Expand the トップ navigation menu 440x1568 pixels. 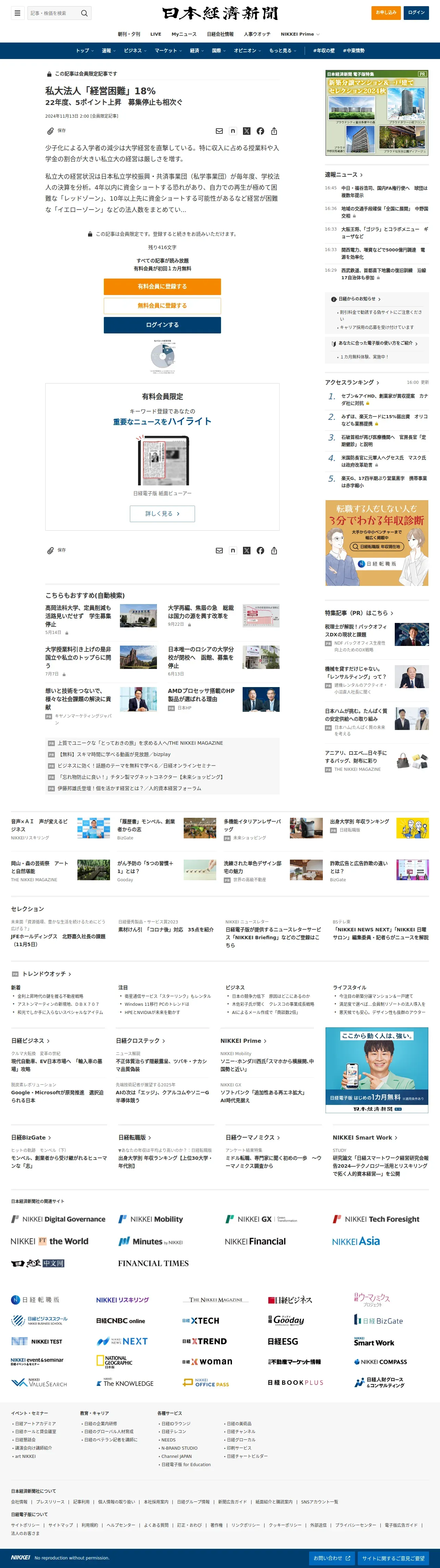point(85,50)
